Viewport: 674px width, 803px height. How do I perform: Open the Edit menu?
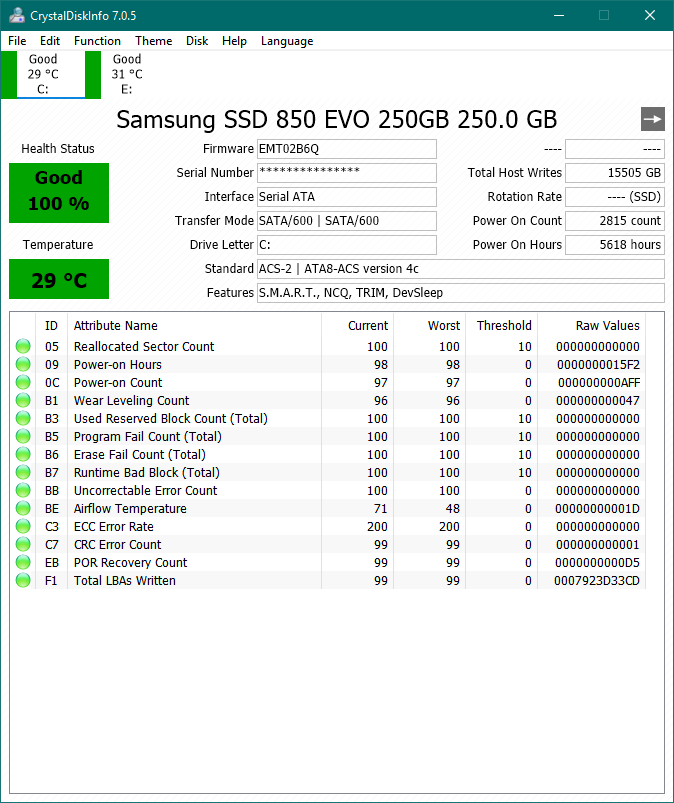(x=50, y=41)
